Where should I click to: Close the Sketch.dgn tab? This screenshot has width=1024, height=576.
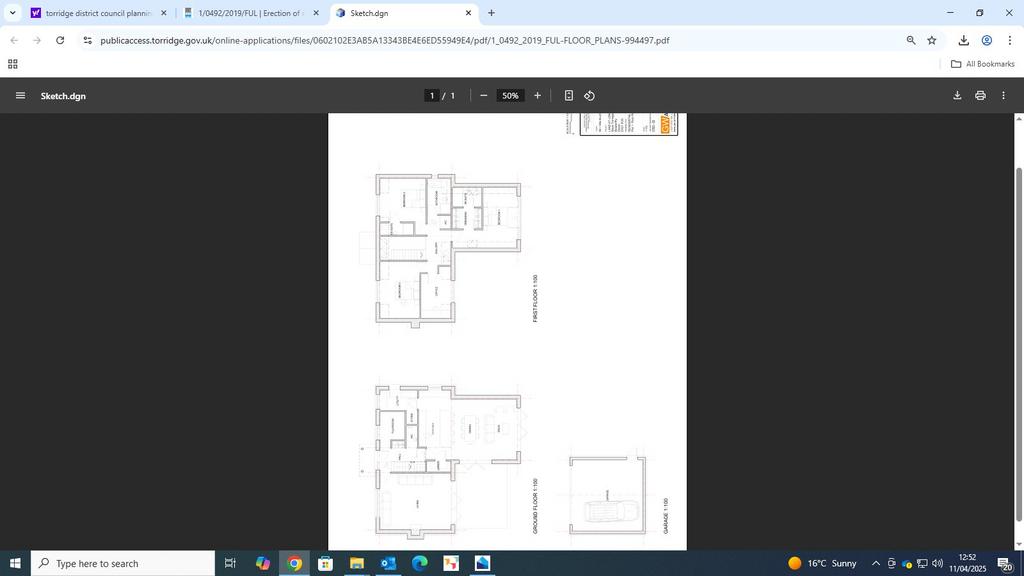tap(468, 13)
